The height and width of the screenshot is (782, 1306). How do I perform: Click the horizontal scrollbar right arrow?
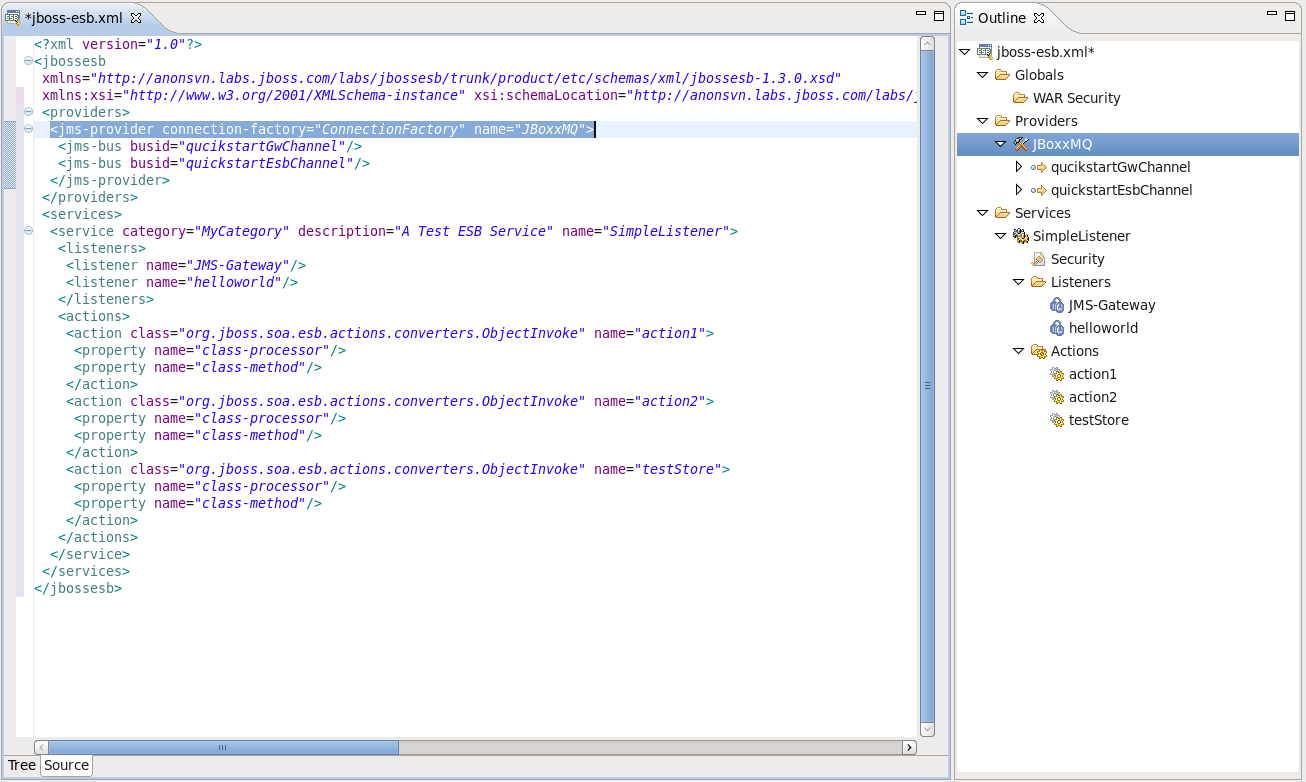[909, 747]
